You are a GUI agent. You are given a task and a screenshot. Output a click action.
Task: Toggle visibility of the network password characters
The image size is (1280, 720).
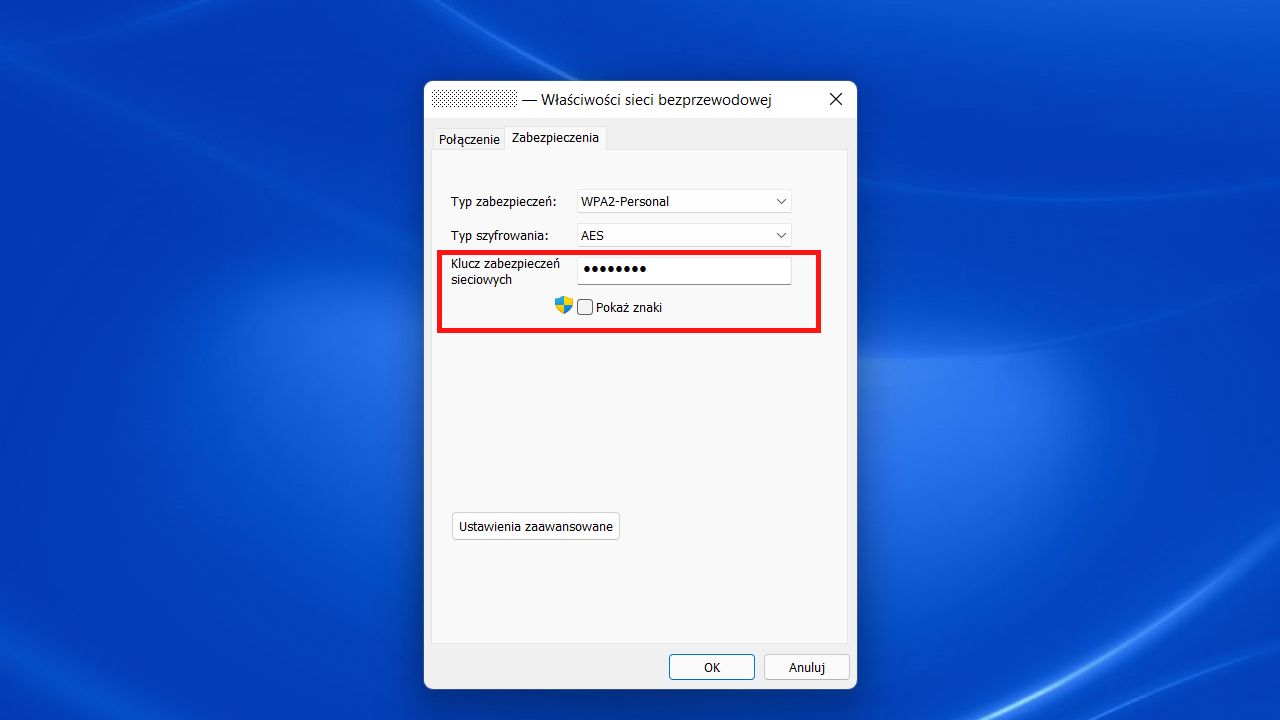[585, 307]
